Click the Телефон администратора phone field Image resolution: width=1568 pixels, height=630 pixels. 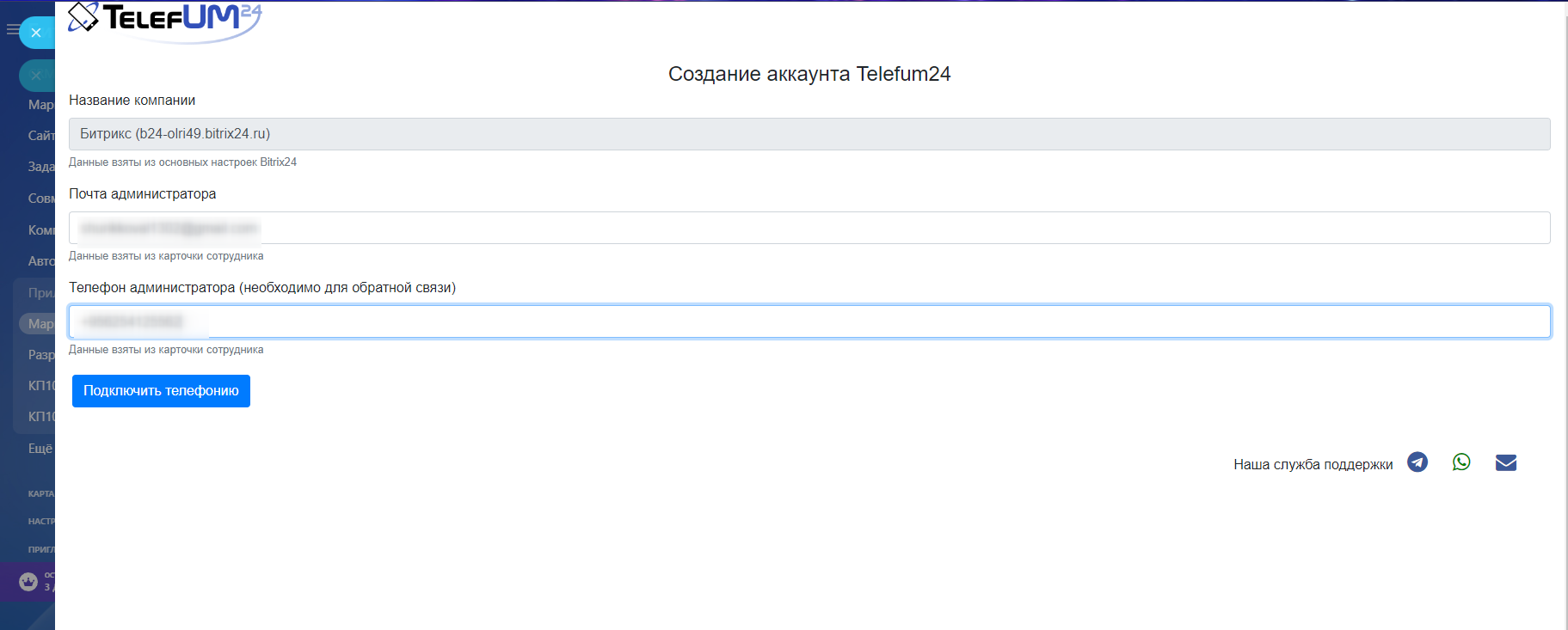coord(809,321)
